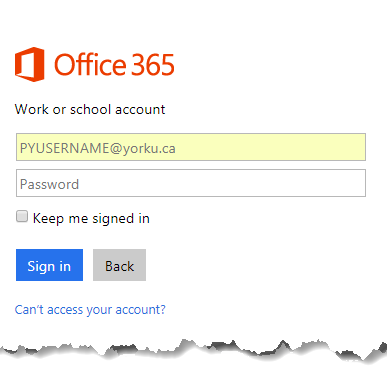Viewport: 387px width, 369px height.
Task: Click the blue Sign in button
Action: [x=49, y=265]
